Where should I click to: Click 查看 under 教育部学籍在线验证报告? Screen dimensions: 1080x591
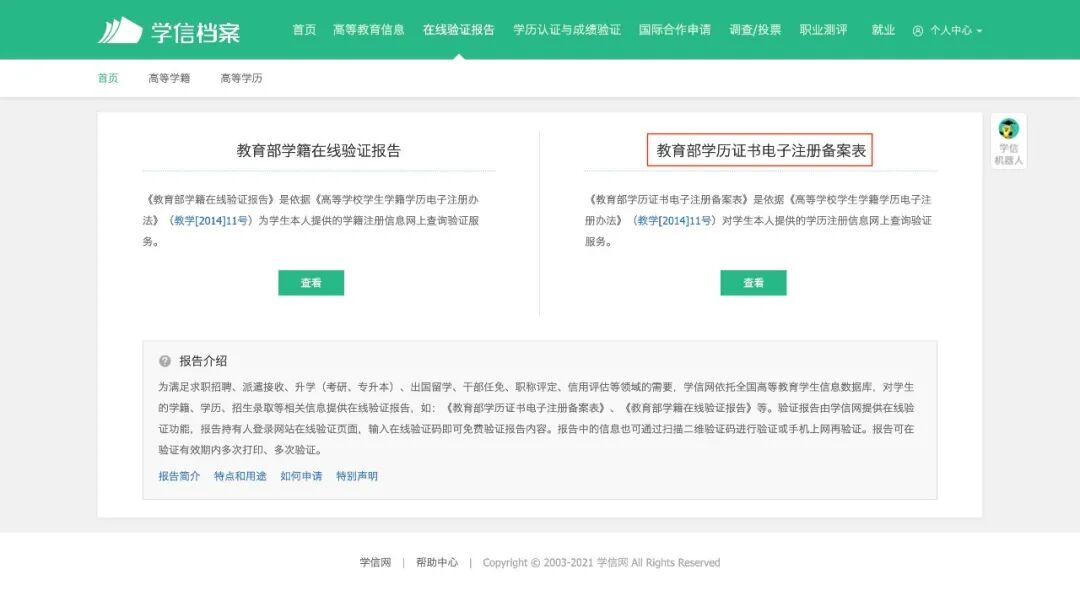pyautogui.click(x=311, y=282)
